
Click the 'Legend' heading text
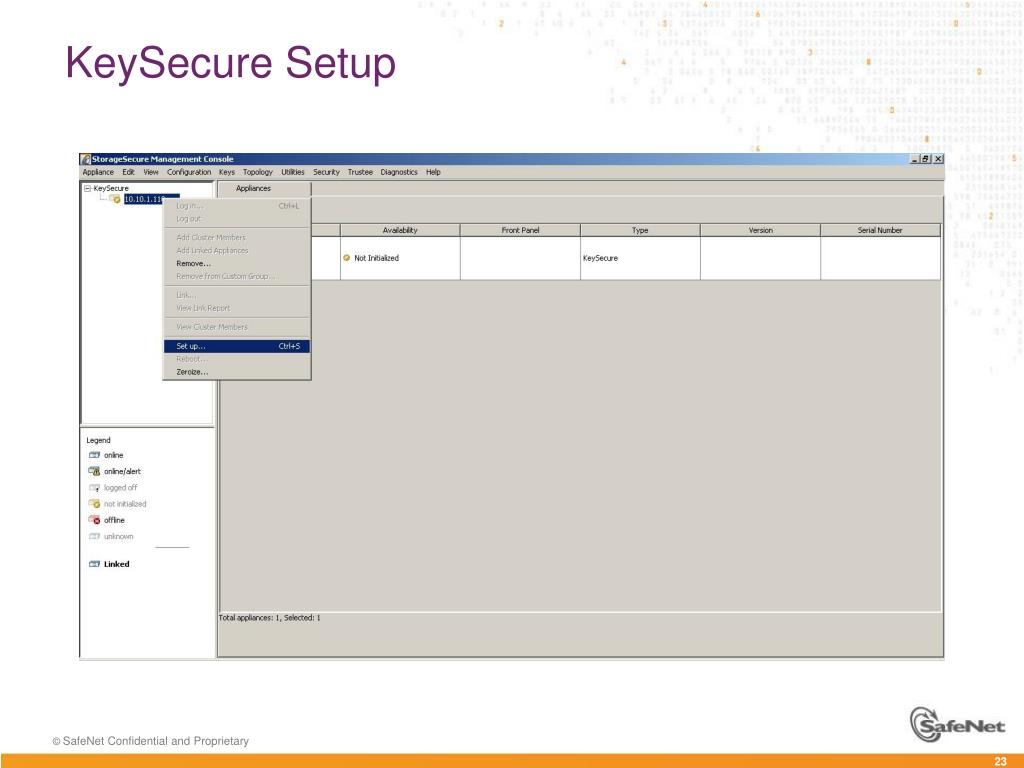pyautogui.click(x=99, y=441)
